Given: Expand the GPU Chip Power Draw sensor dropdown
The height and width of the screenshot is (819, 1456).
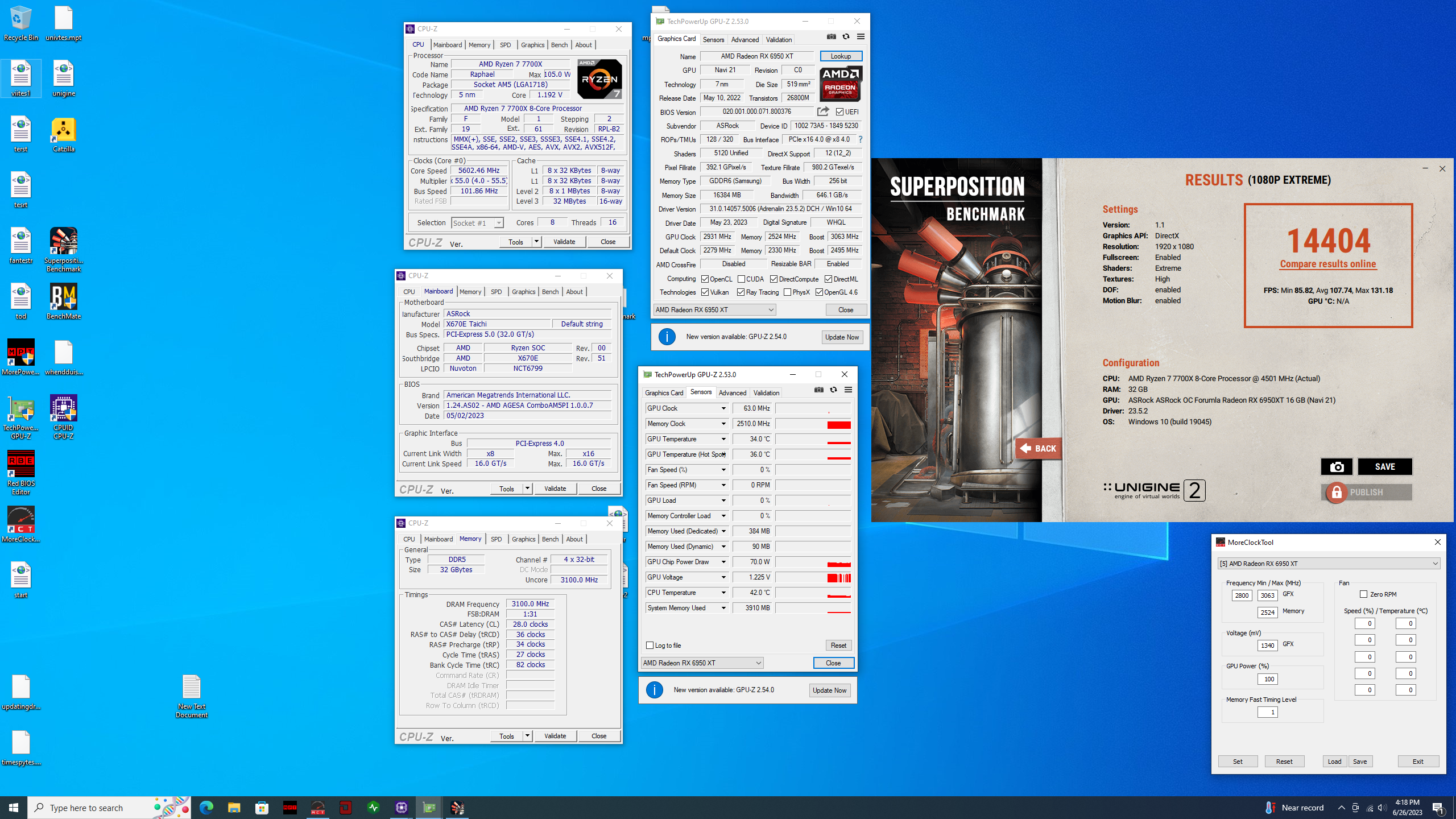Looking at the screenshot, I should [723, 562].
